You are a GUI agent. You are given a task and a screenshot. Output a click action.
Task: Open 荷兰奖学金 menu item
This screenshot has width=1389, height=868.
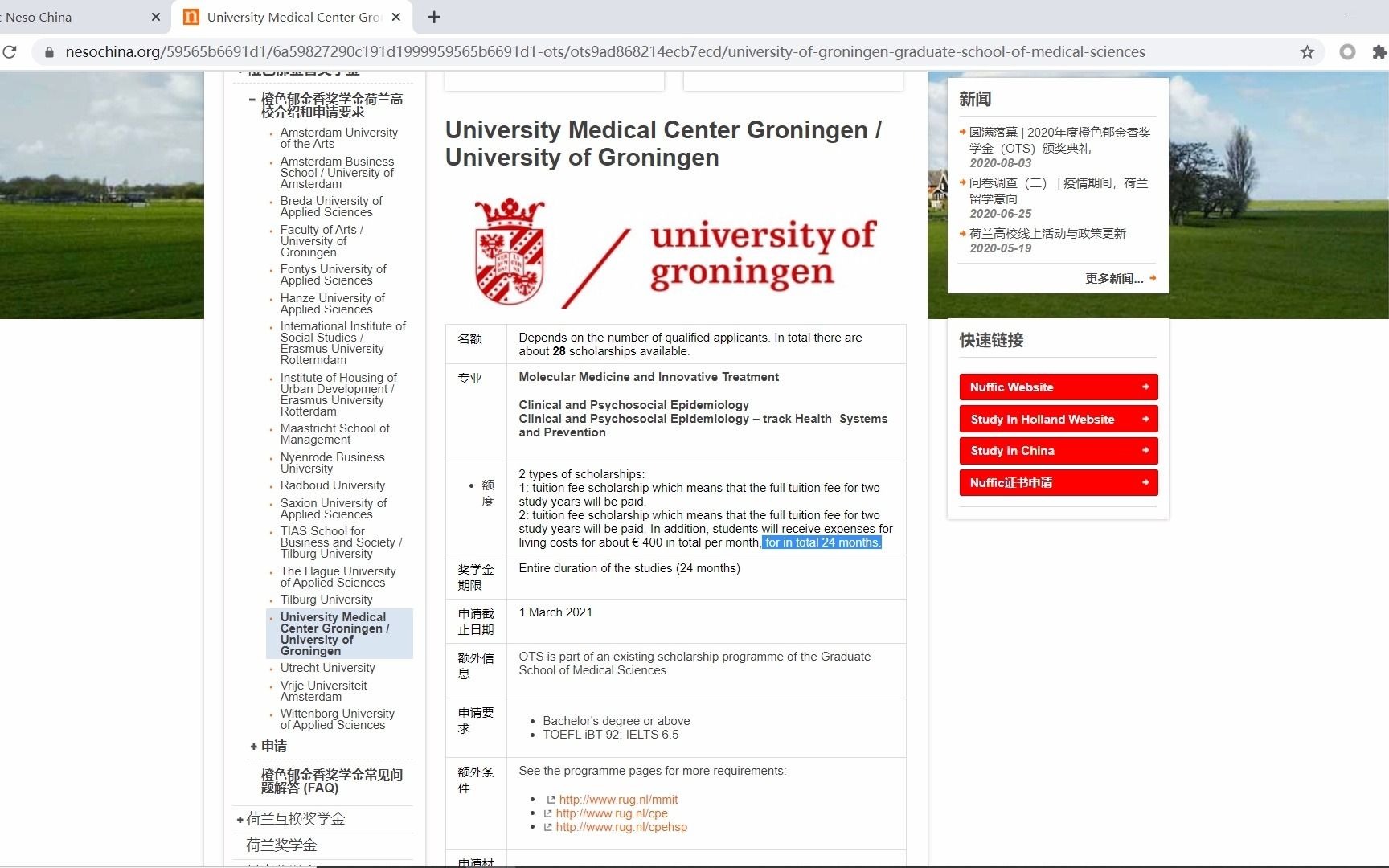281,845
